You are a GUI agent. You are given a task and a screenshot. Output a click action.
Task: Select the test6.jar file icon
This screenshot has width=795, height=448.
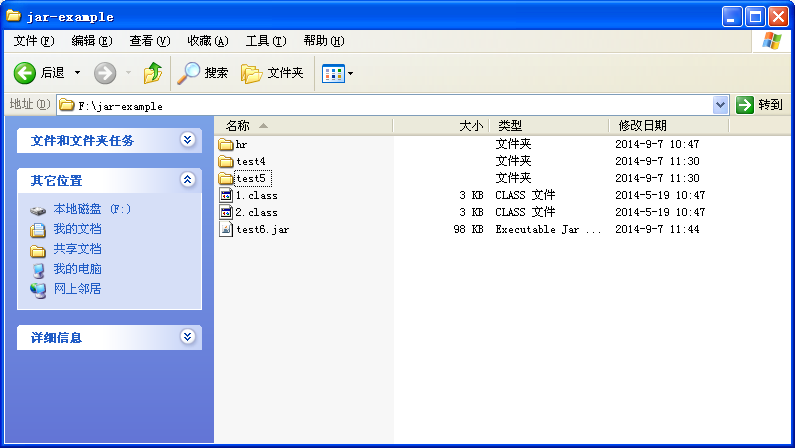click(x=226, y=229)
